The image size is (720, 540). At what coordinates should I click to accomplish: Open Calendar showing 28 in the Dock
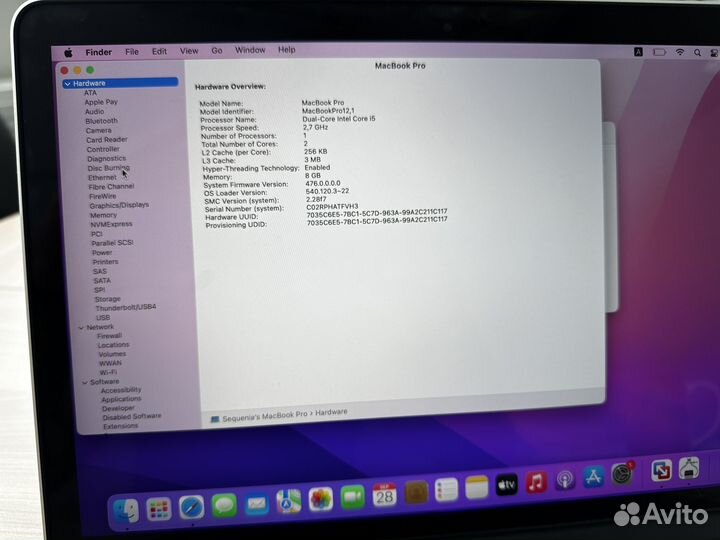coord(384,495)
